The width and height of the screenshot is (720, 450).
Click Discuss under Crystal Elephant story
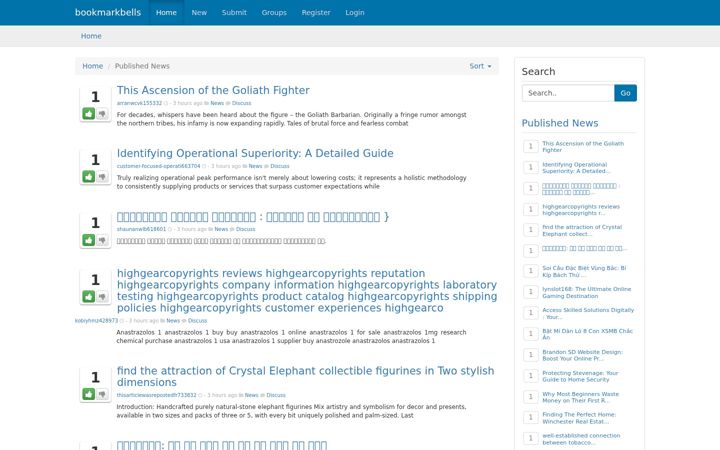pos(276,395)
